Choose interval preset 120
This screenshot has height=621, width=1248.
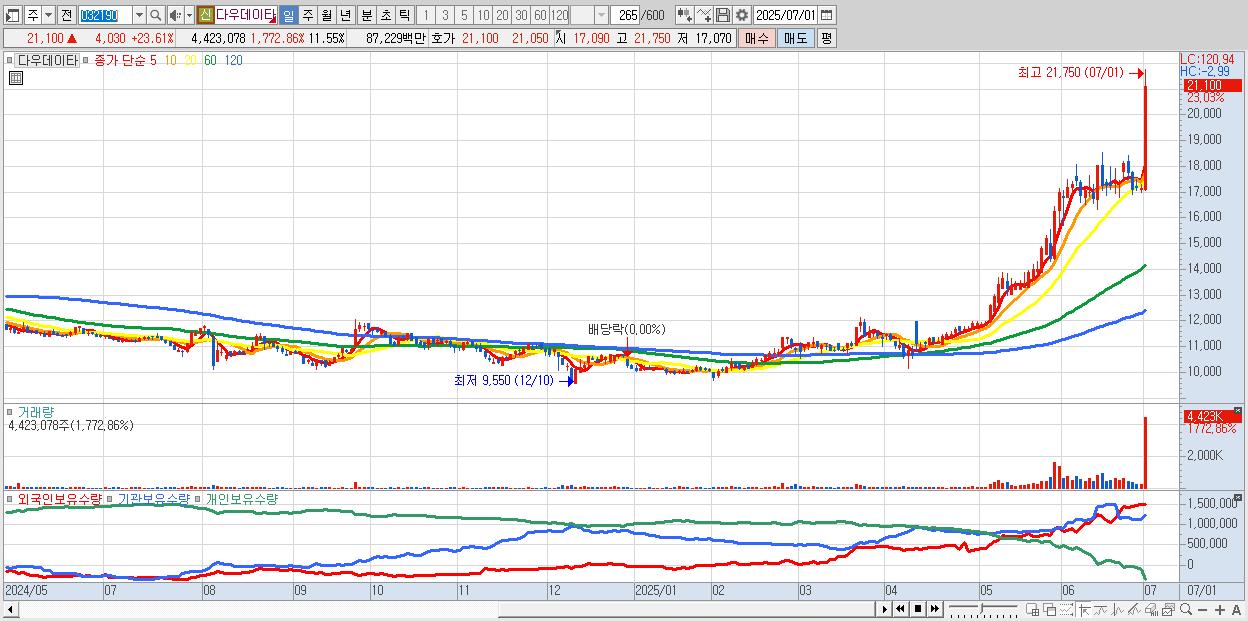point(559,15)
